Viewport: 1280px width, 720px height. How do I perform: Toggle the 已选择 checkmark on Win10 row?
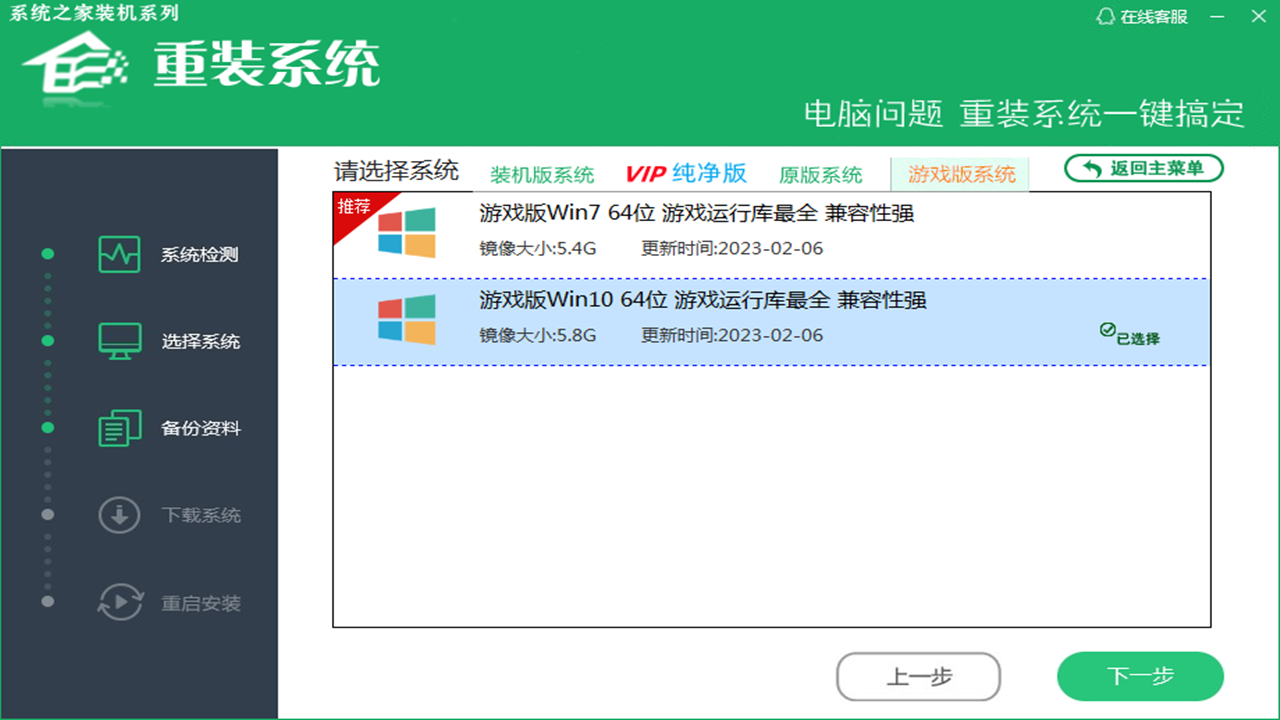pyautogui.click(x=1107, y=330)
